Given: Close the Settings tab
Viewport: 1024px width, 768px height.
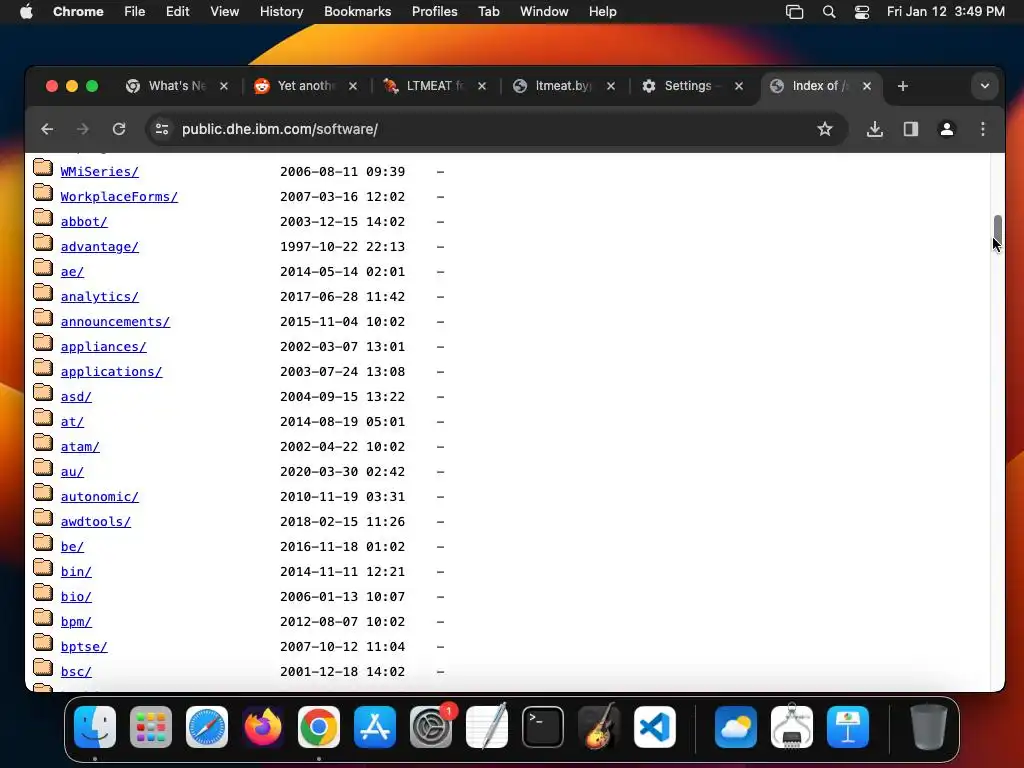Looking at the screenshot, I should [x=739, y=86].
